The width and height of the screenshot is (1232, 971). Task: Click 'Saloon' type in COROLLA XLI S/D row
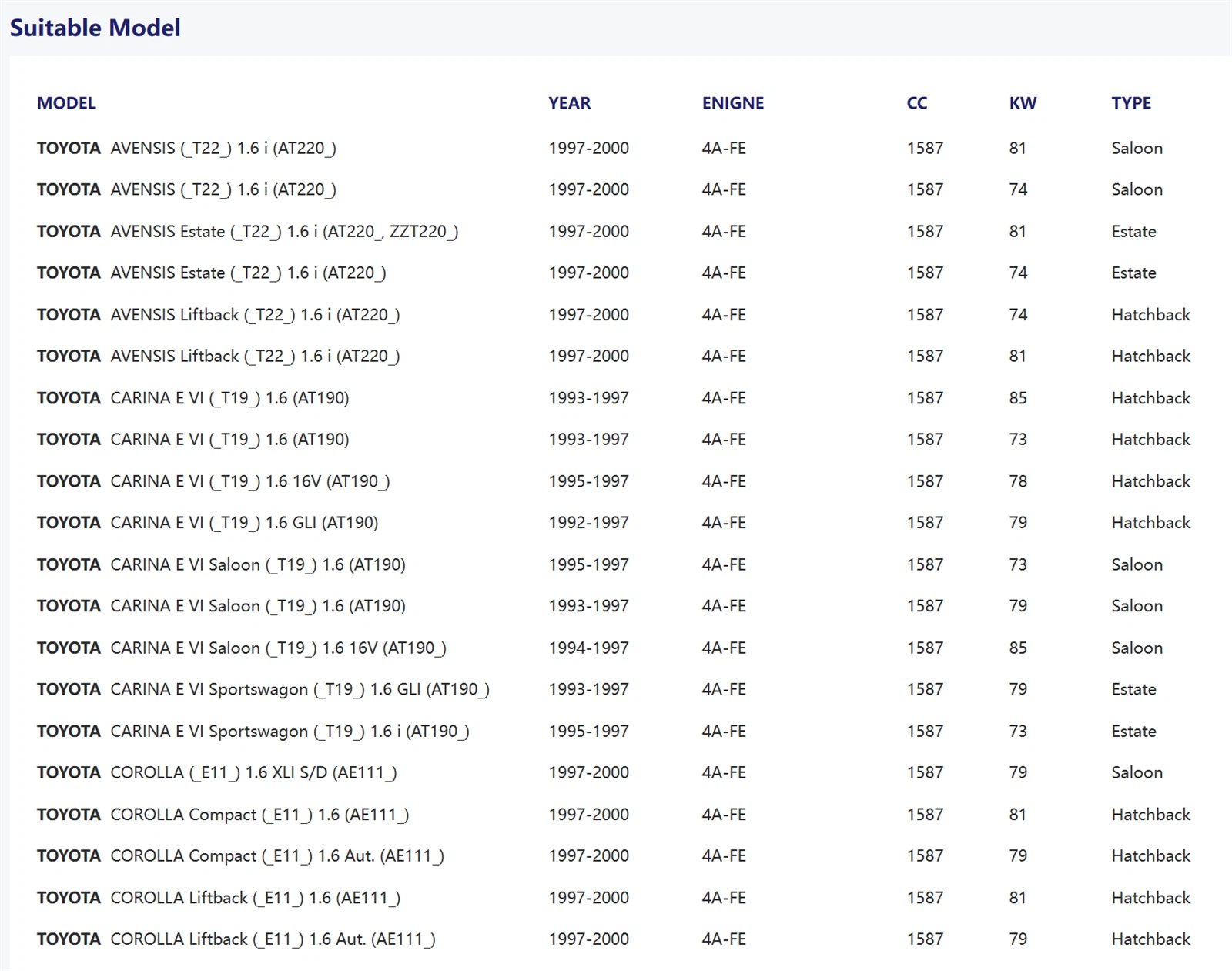coord(1137,773)
